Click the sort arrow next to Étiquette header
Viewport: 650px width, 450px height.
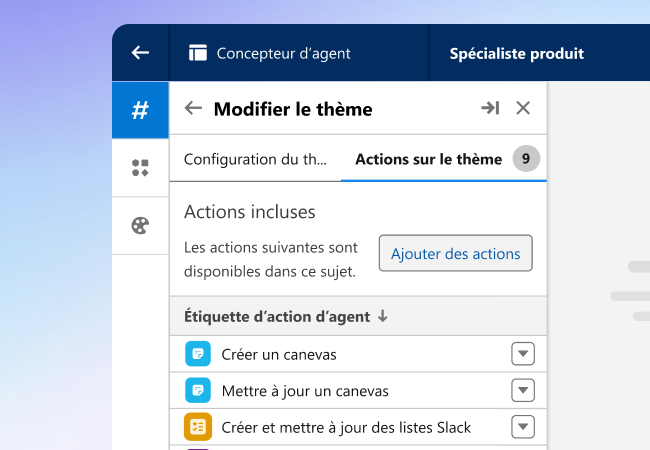tap(383, 316)
